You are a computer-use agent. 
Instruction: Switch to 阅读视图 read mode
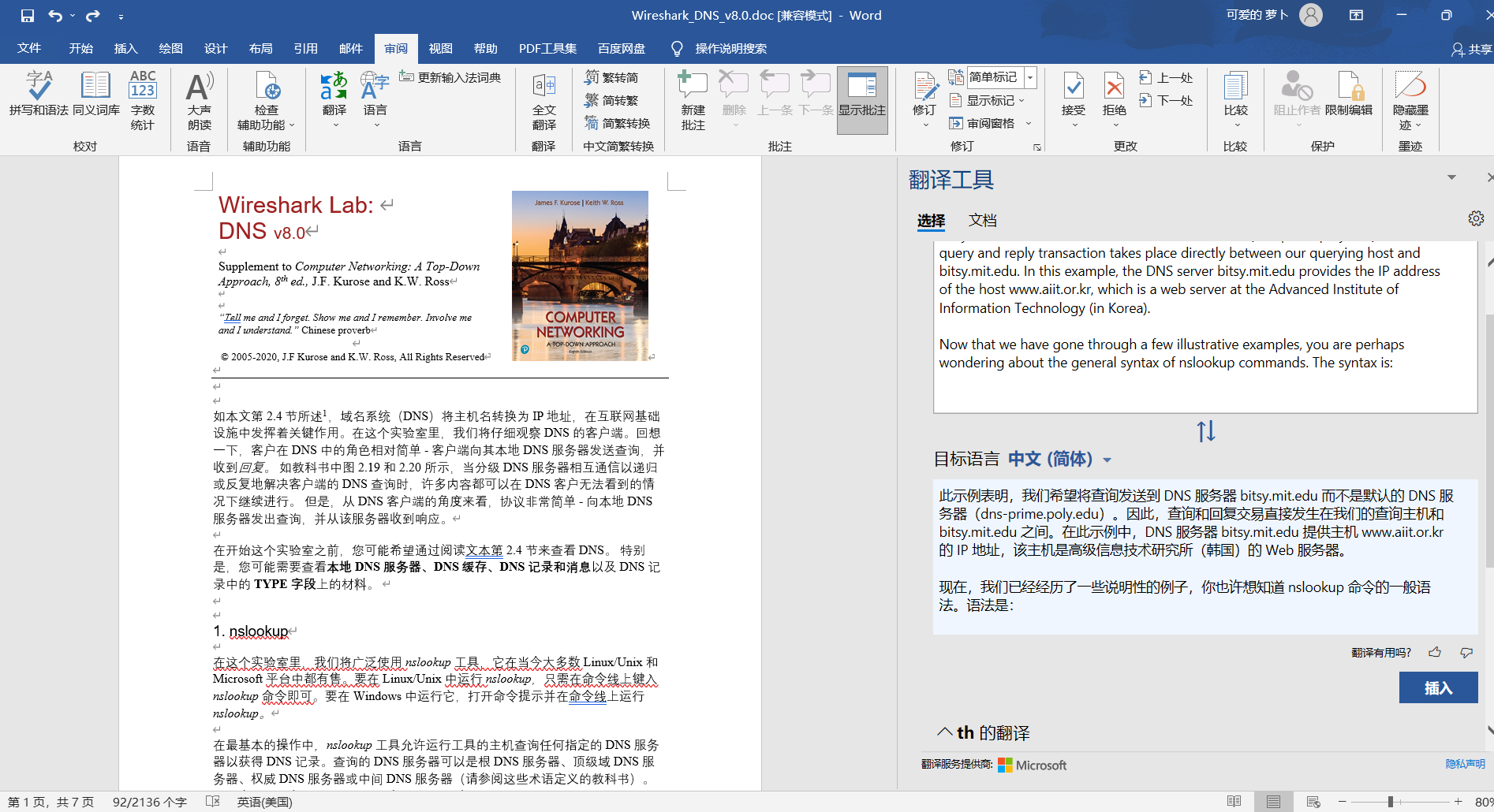(1234, 802)
